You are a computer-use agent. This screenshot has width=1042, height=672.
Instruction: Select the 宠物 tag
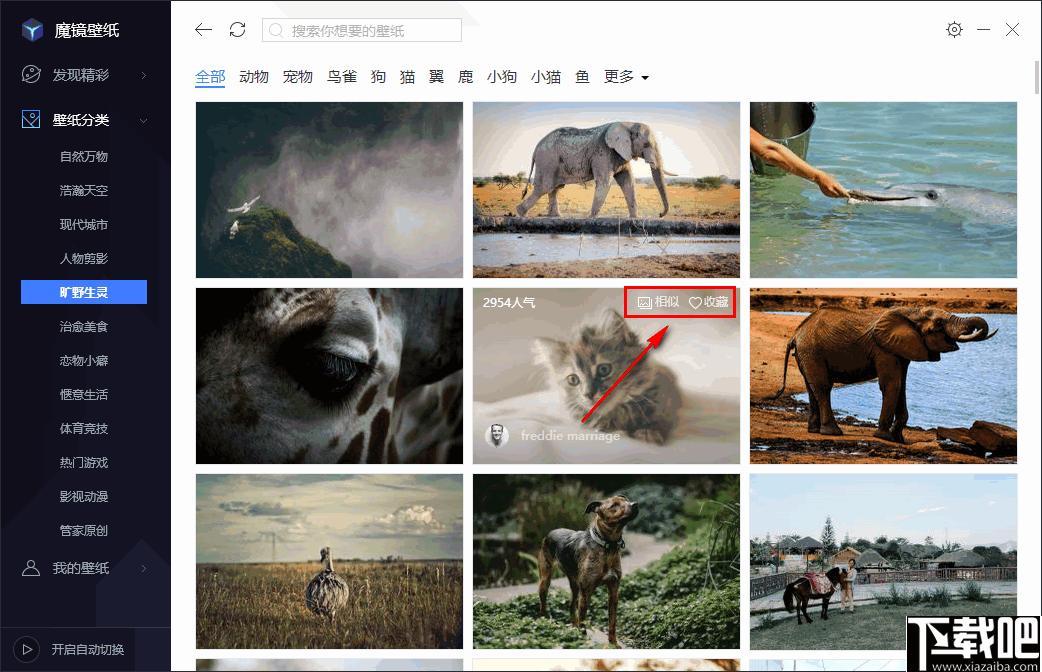(x=298, y=77)
